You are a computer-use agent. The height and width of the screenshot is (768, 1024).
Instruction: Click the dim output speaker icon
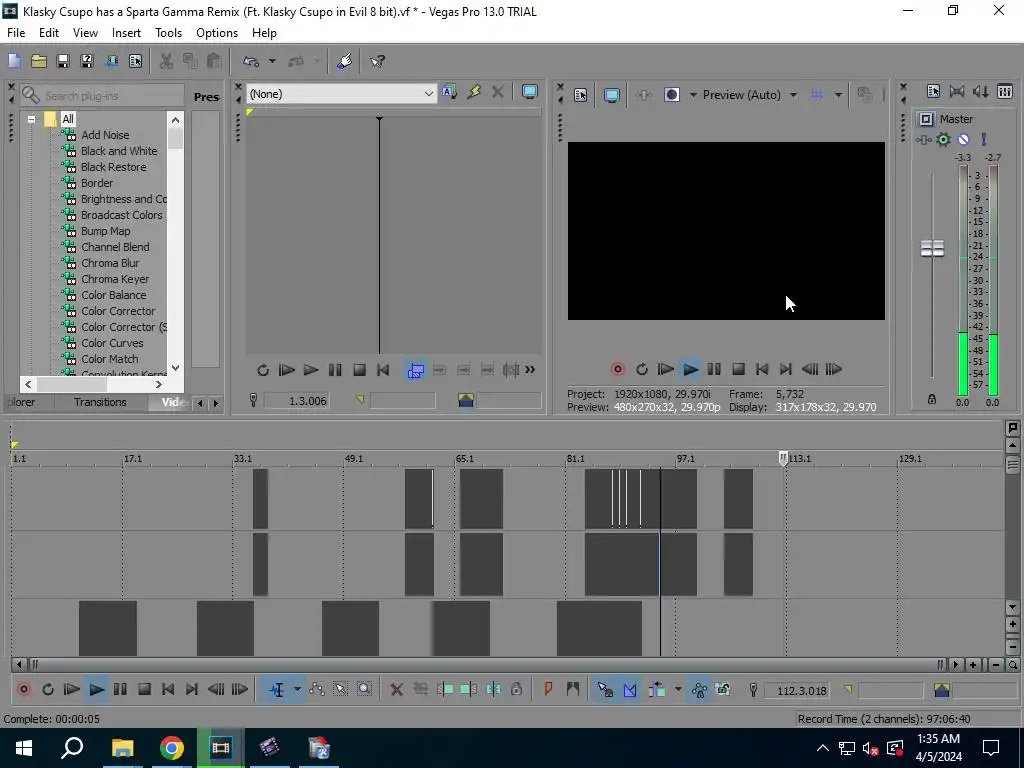pyautogui.click(x=980, y=91)
